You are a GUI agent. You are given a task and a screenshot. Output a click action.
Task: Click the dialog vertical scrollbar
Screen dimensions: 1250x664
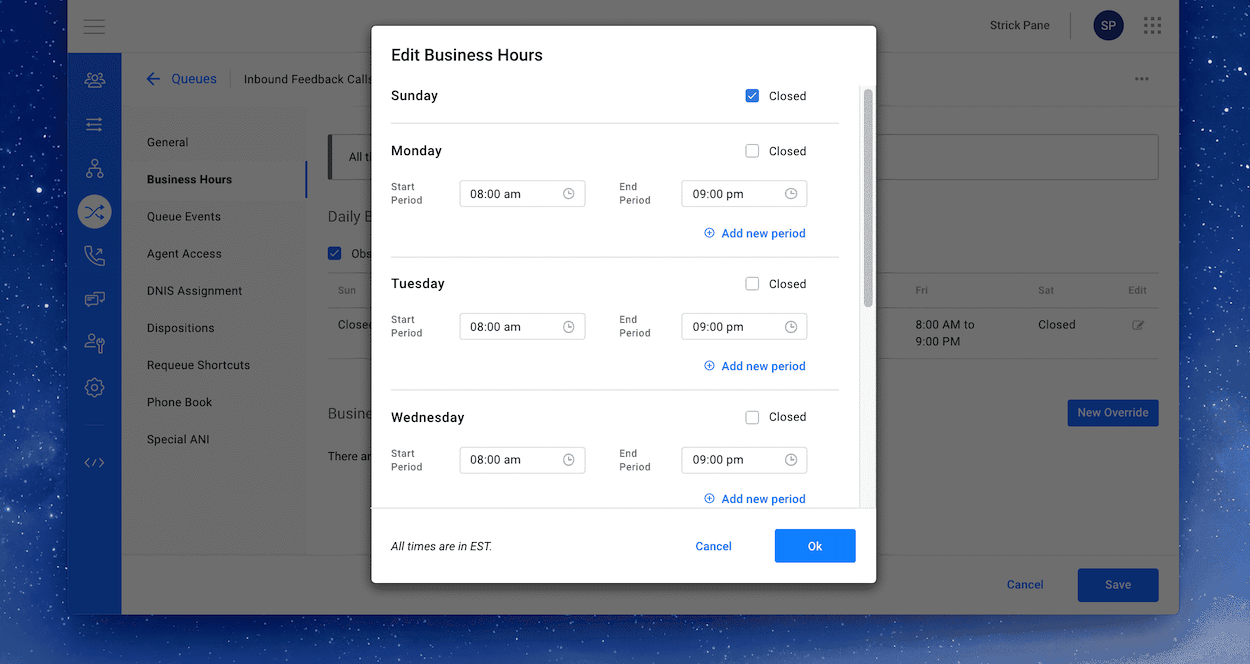point(868,197)
